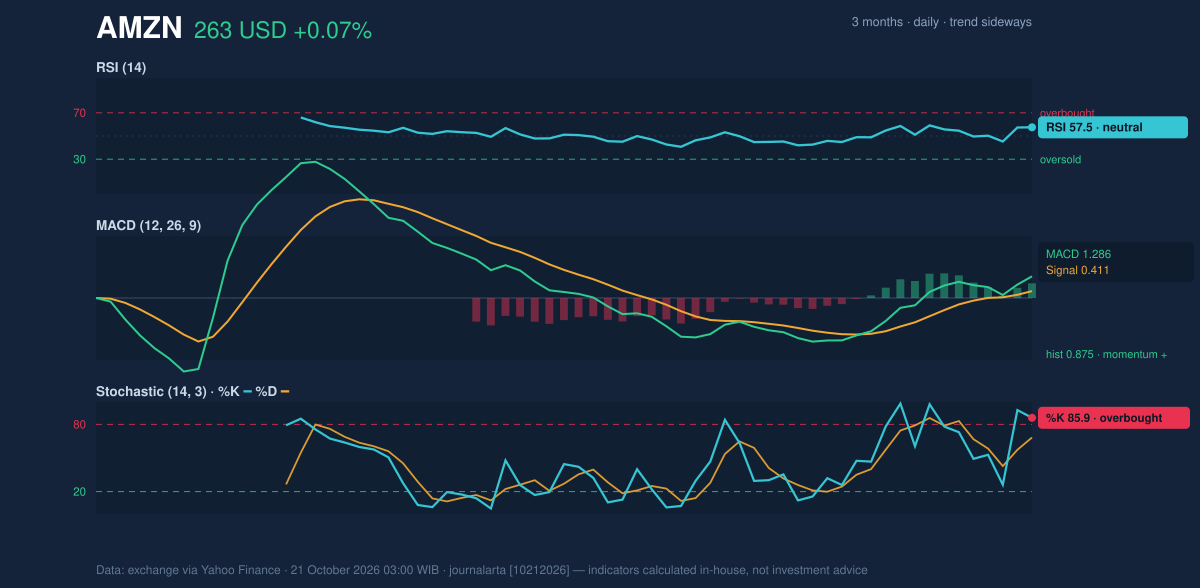Click the 'hist 0.875 · momentum +' label
This screenshot has width=1200, height=588.
(x=1106, y=354)
